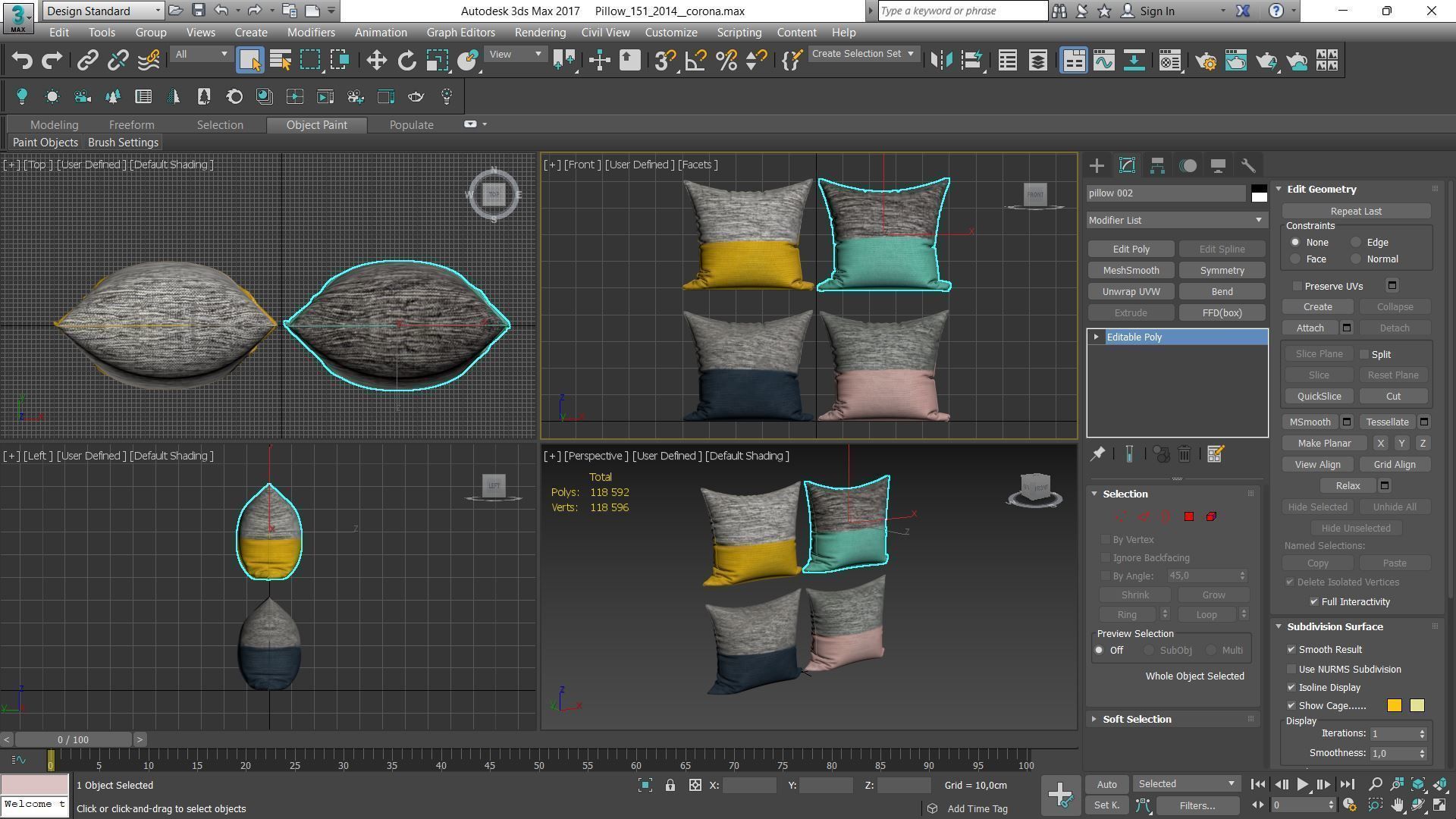Expand Editable Poly stack entry

[x=1096, y=337]
